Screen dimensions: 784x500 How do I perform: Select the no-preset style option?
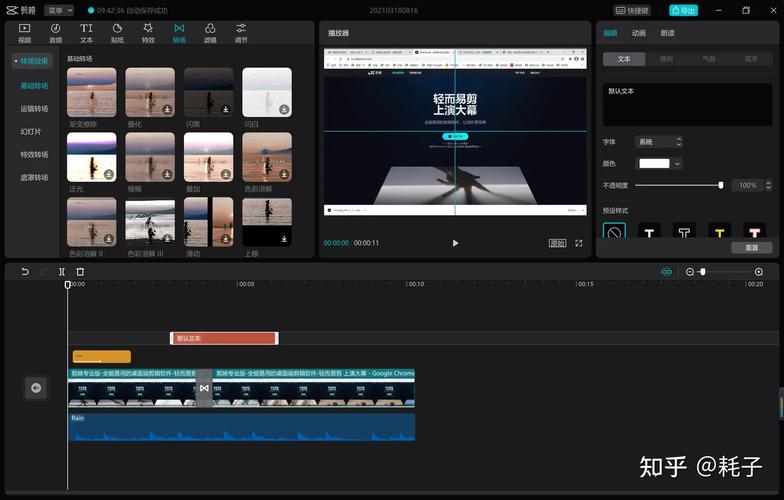click(614, 232)
